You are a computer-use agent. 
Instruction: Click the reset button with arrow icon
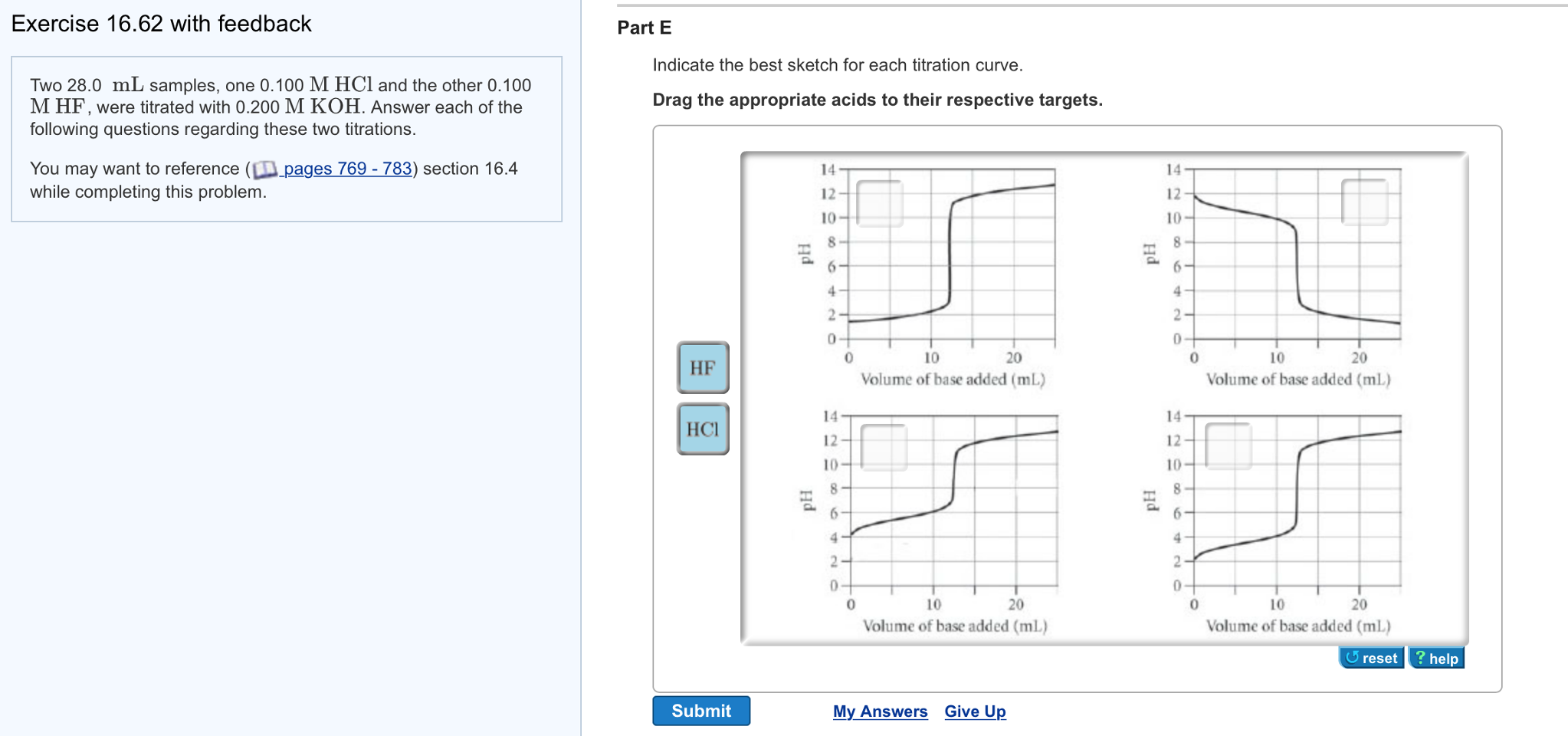[1371, 658]
